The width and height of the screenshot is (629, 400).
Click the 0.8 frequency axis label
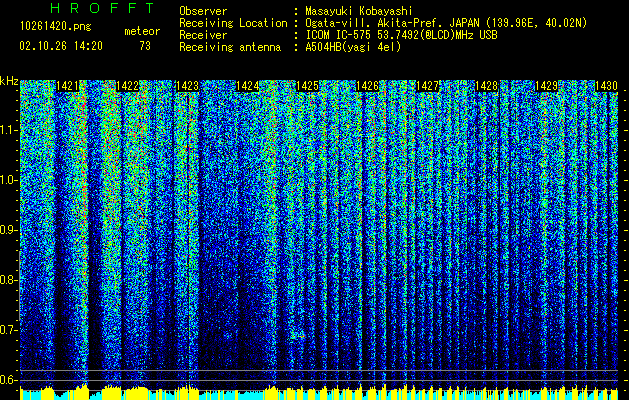point(9,280)
